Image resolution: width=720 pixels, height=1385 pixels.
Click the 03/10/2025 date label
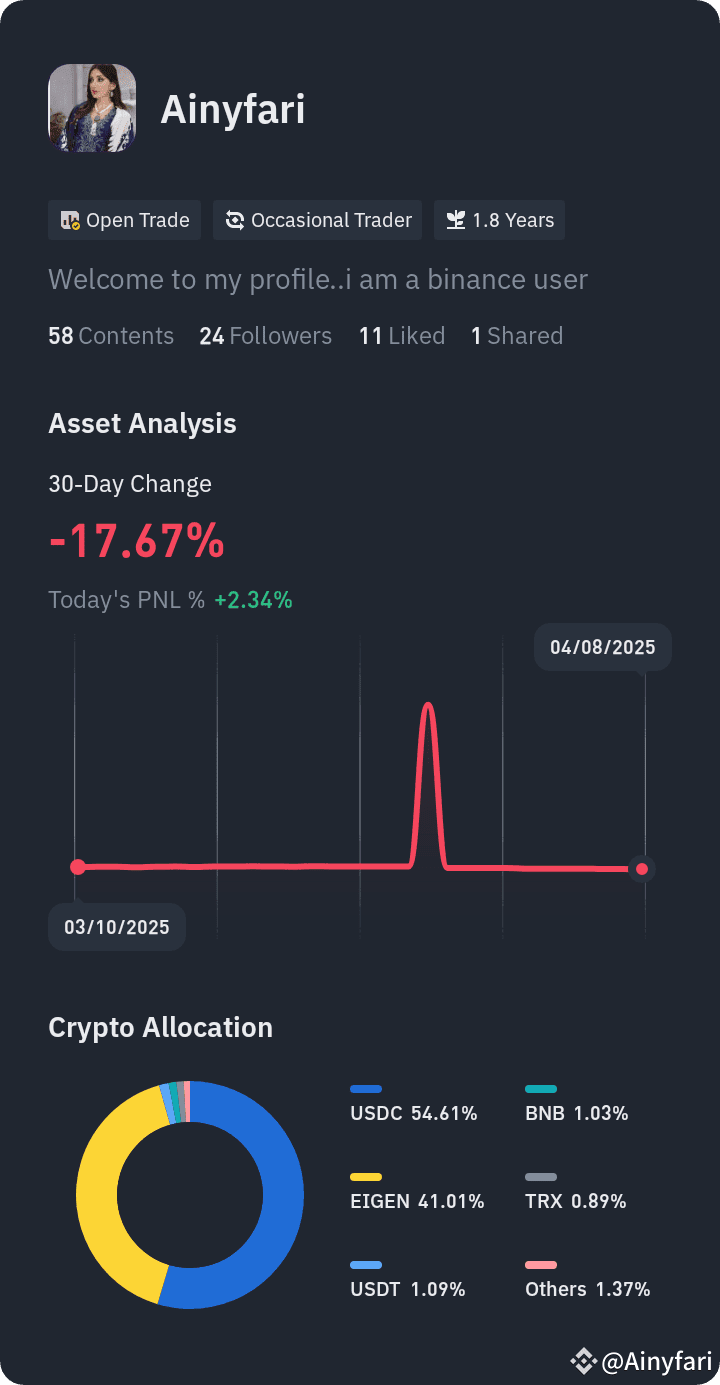point(117,927)
